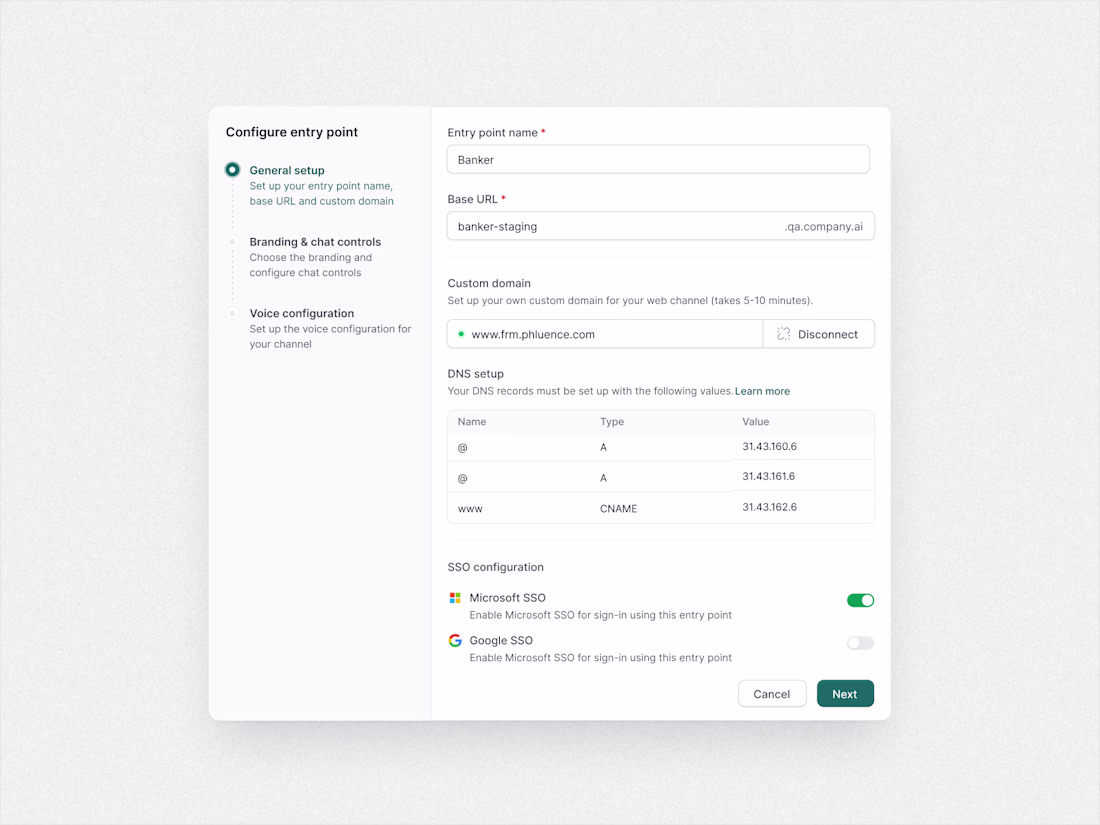Click the Voice configuration step dot

click(x=232, y=313)
